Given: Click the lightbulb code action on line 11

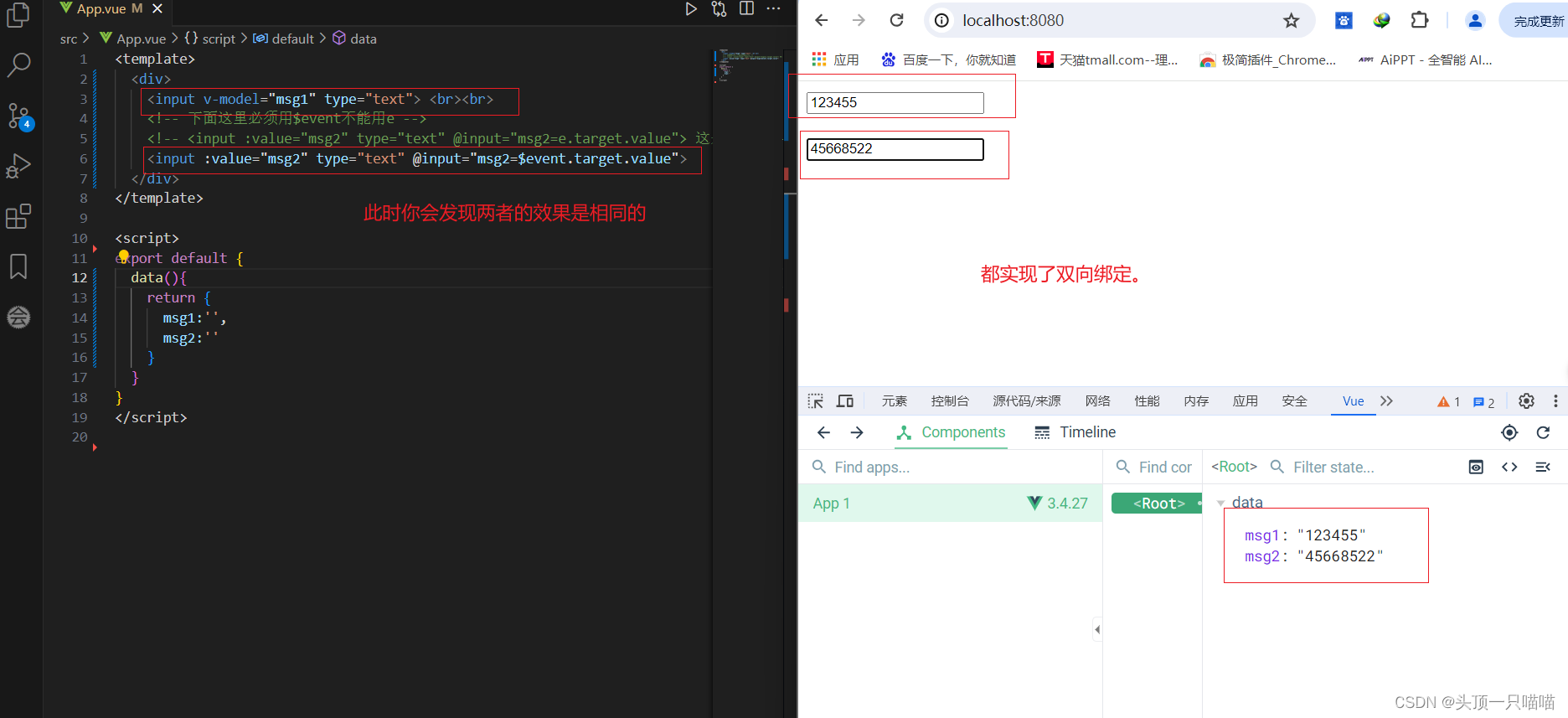Looking at the screenshot, I should (x=123, y=256).
